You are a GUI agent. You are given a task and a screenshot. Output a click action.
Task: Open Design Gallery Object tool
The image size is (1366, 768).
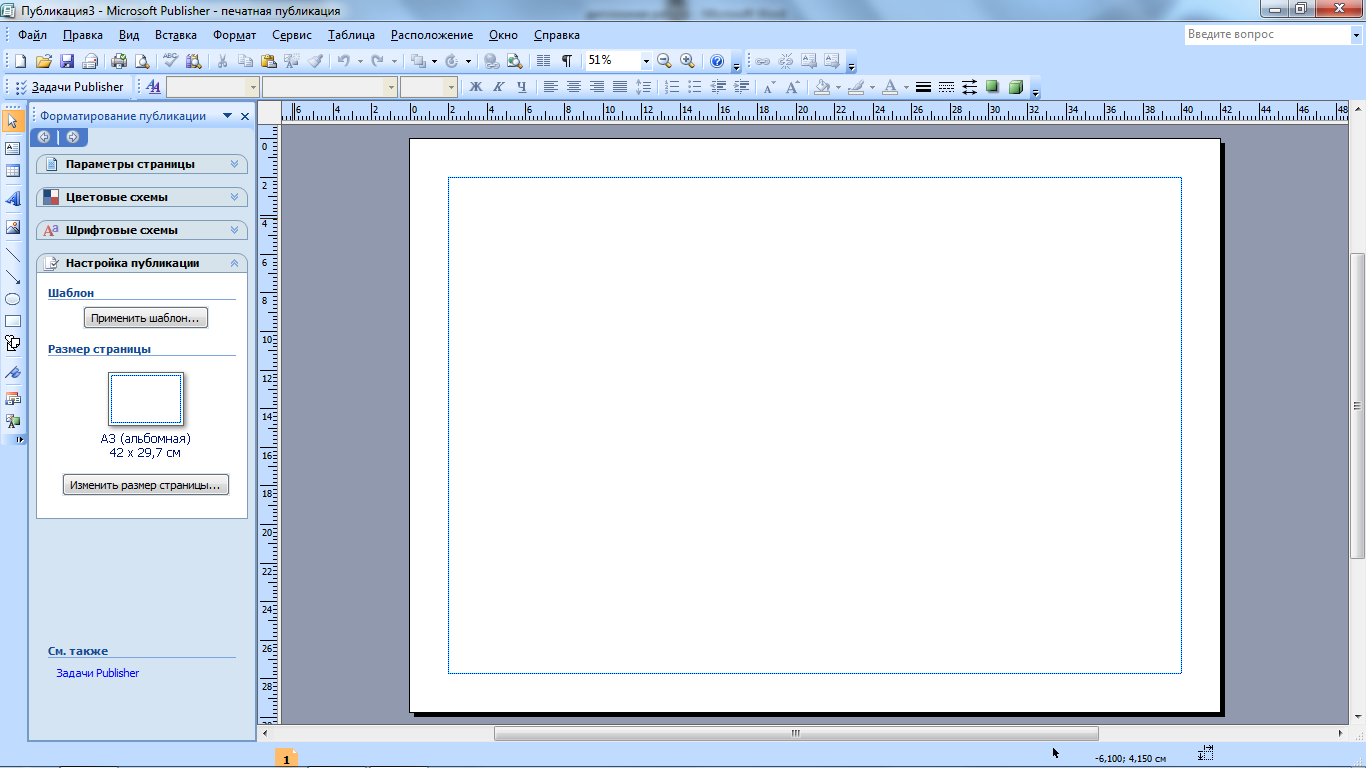pyautogui.click(x=13, y=398)
